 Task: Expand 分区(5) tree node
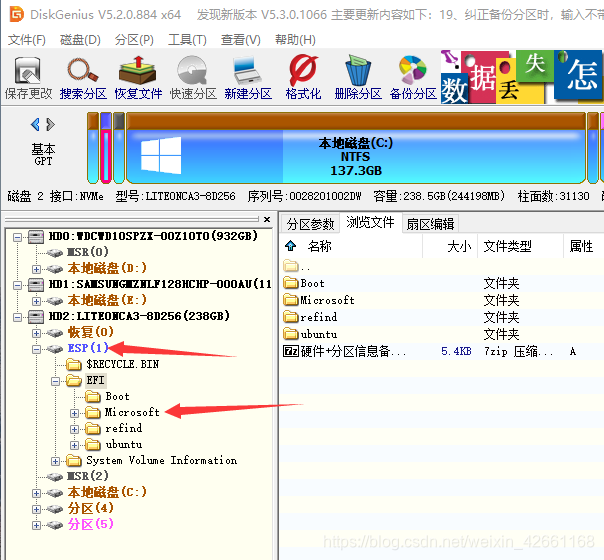[x=37, y=525]
